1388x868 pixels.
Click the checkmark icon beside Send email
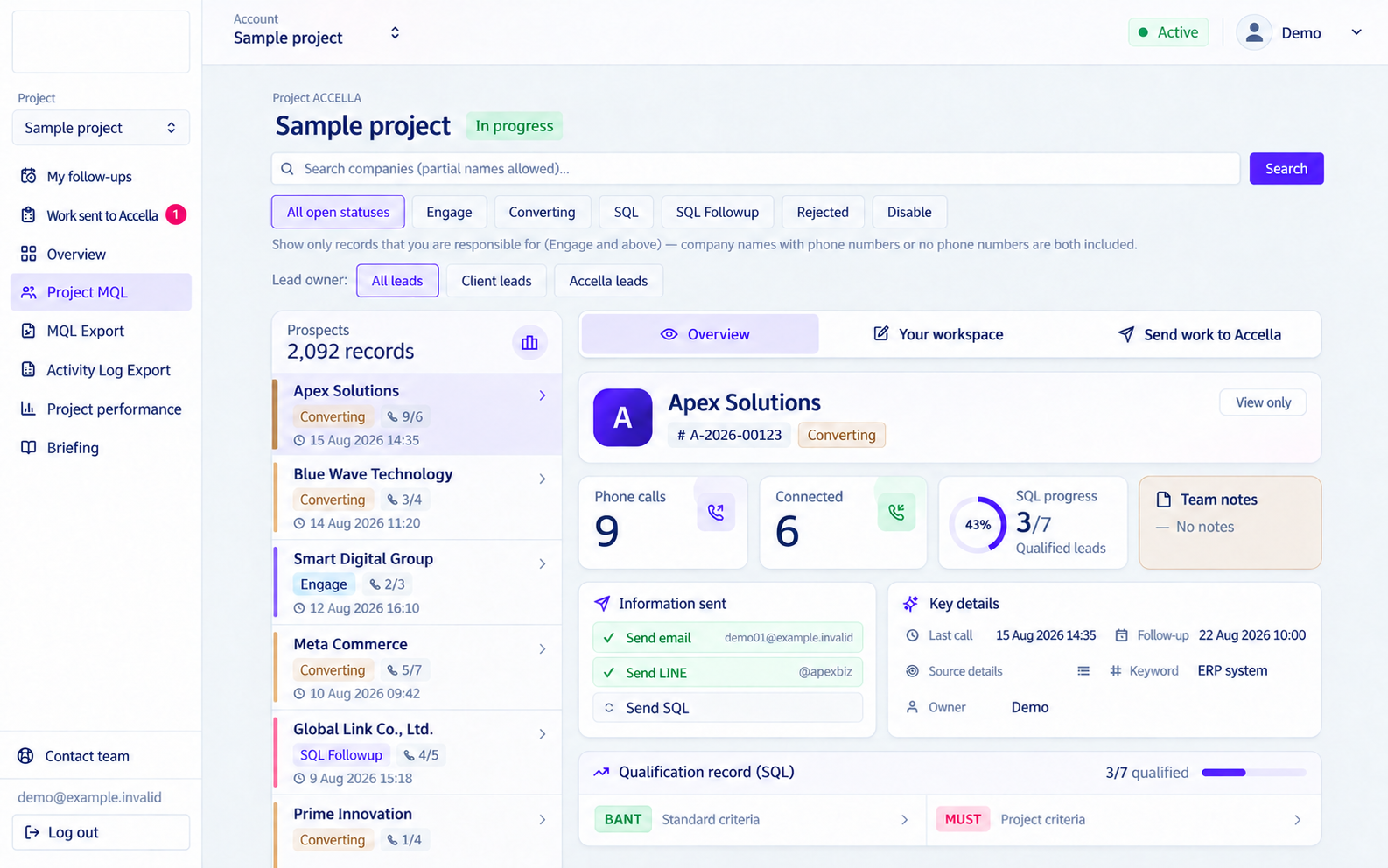[x=609, y=638]
